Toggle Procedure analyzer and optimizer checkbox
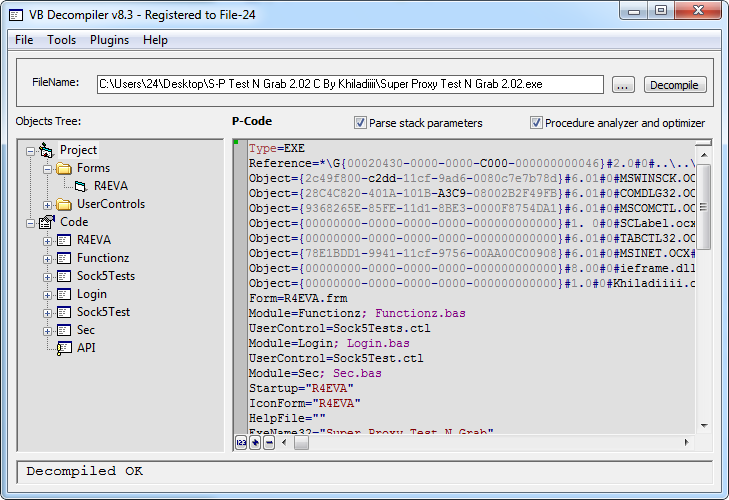729x500 pixels. tap(536, 123)
